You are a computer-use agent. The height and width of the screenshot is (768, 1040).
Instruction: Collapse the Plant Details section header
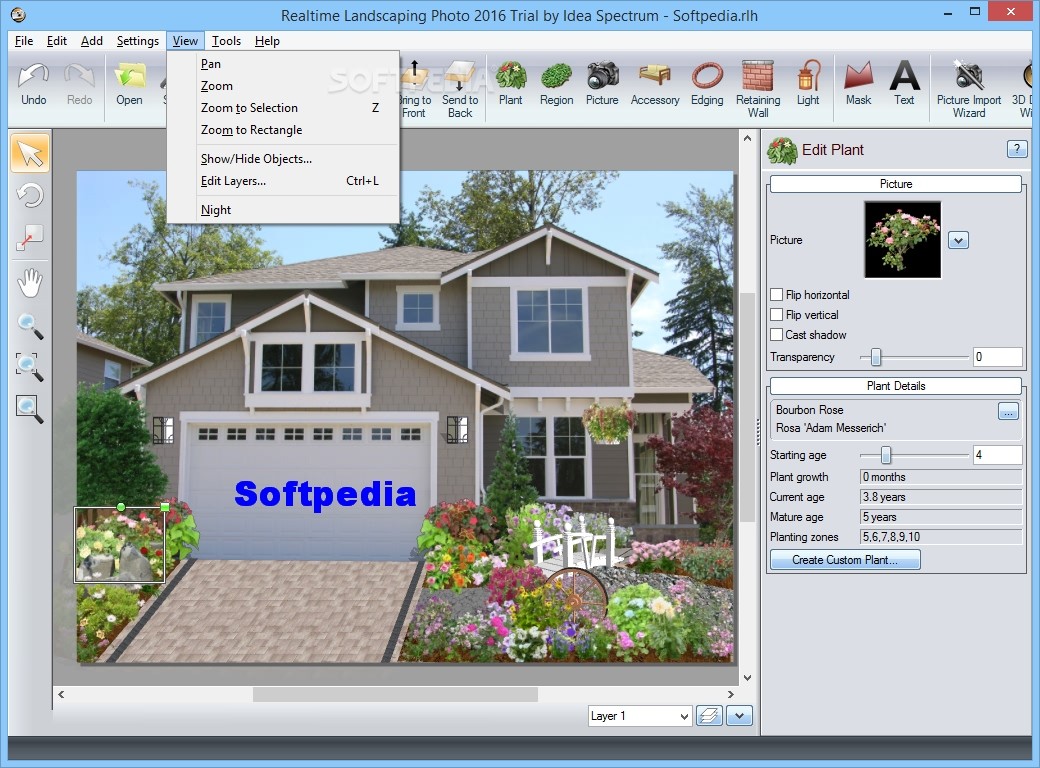(895, 386)
